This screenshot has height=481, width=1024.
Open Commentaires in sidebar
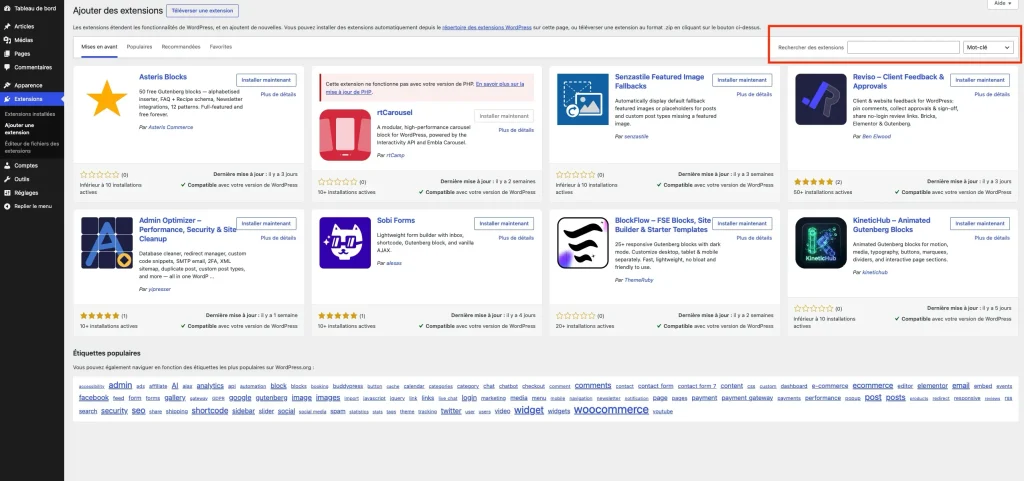[x=32, y=67]
